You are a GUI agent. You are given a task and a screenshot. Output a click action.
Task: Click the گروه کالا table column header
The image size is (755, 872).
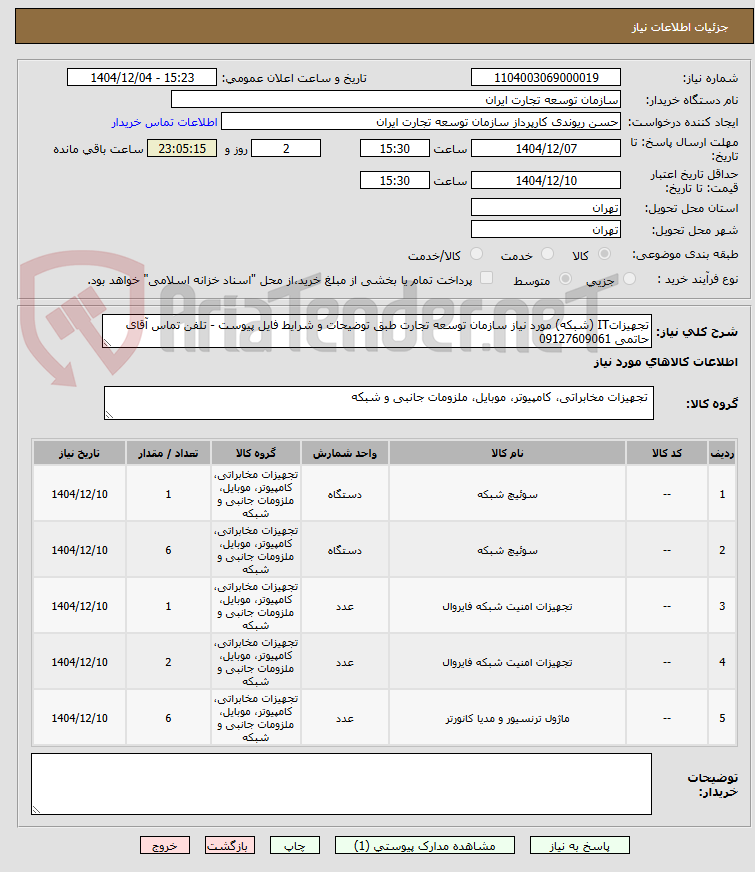(256, 453)
